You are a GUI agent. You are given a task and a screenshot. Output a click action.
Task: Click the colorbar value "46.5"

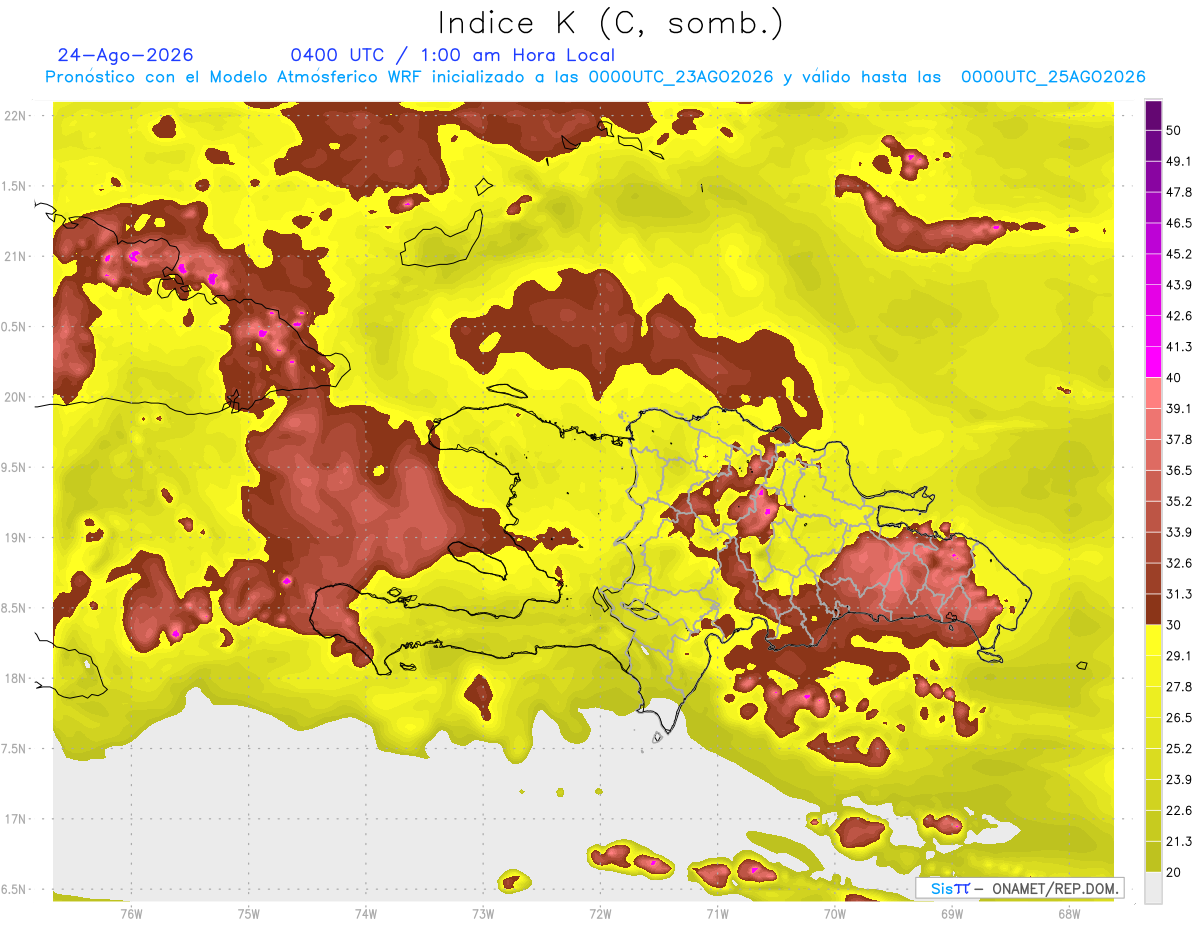(x=1179, y=223)
